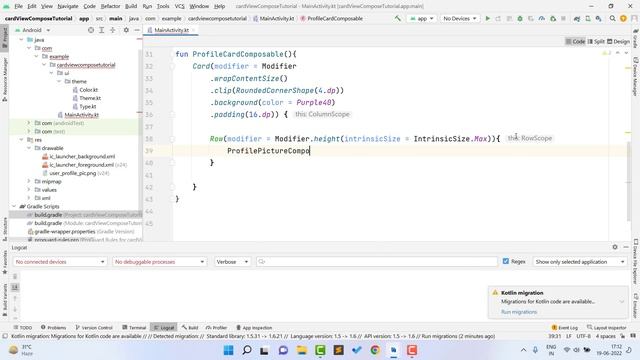Open the No Devices selector dropdown
This screenshot has height=360, width=640.
460,18
